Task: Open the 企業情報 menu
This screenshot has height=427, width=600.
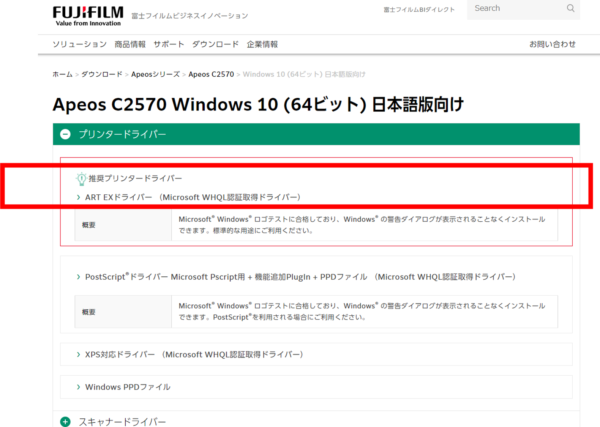Action: coord(262,45)
